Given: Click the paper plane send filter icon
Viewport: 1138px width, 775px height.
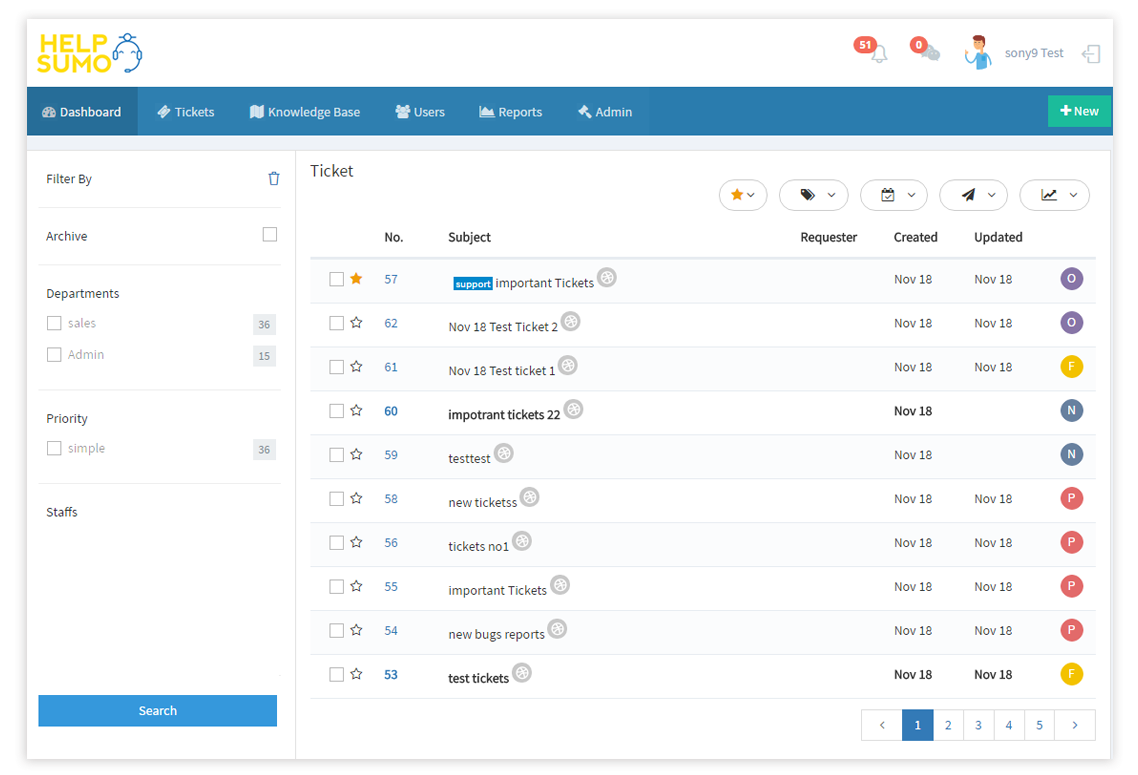Looking at the screenshot, I should click(966, 195).
